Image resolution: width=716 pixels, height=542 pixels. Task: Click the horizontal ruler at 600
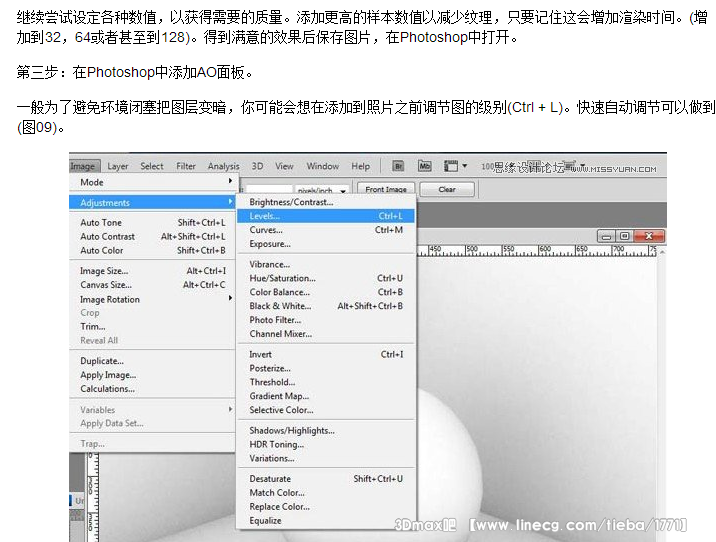[x=544, y=250]
